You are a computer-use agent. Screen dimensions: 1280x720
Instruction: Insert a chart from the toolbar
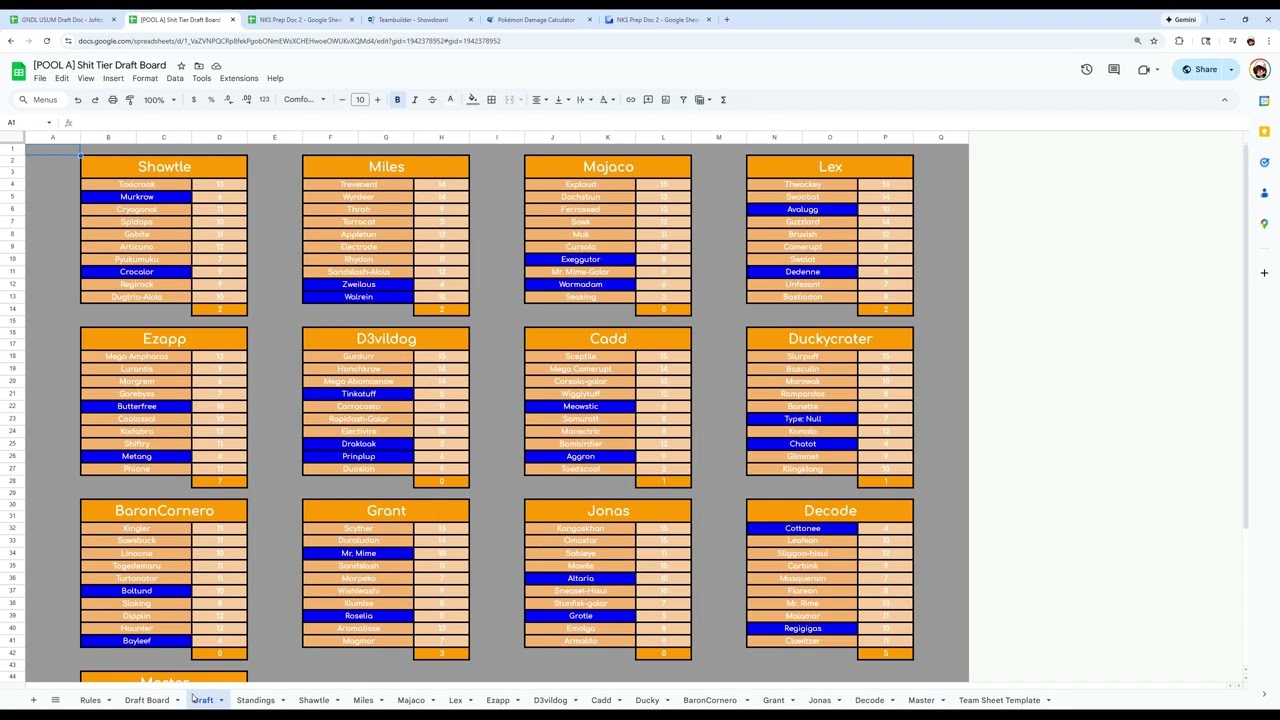coord(665,100)
